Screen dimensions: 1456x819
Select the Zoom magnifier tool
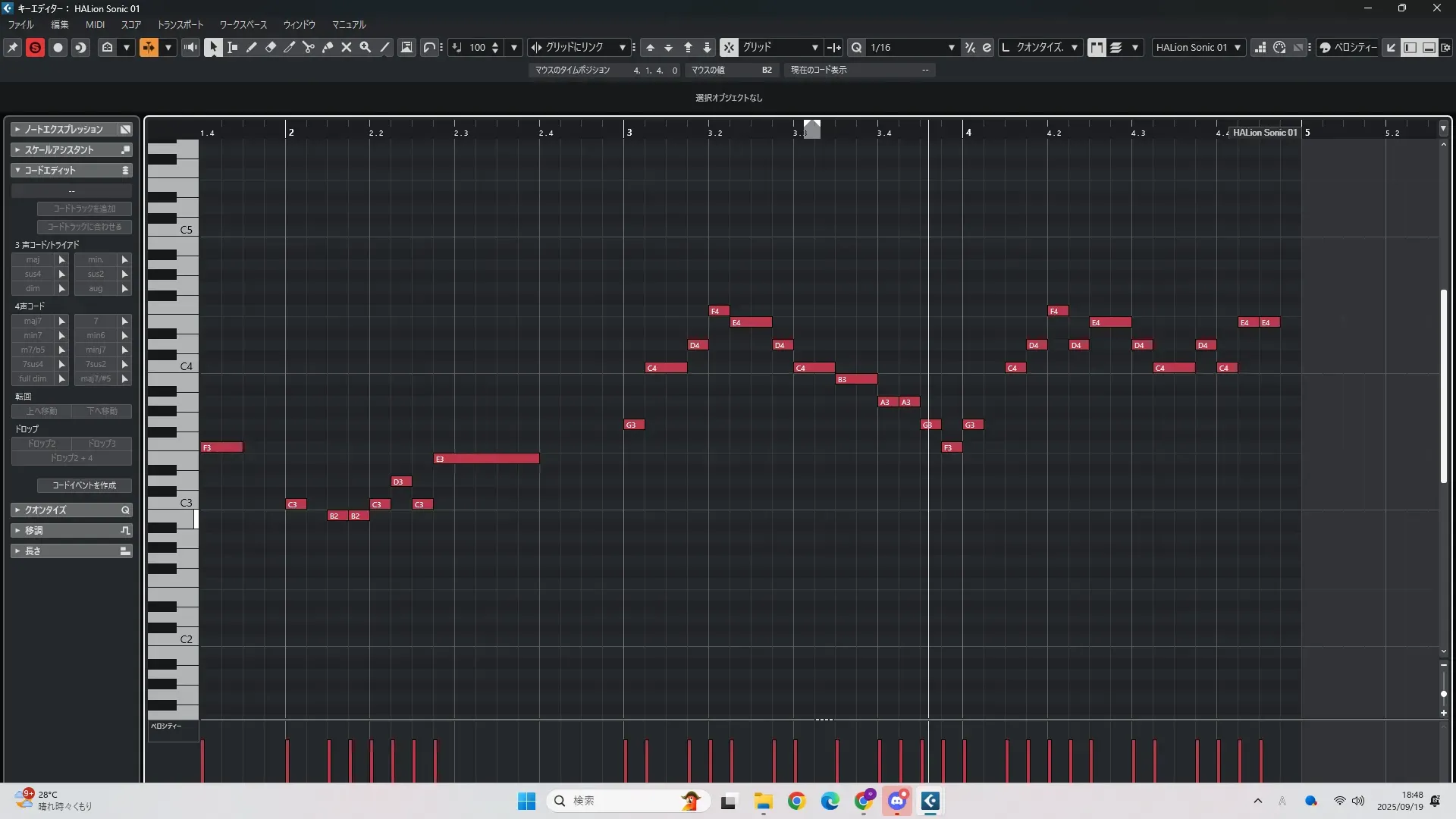366,47
